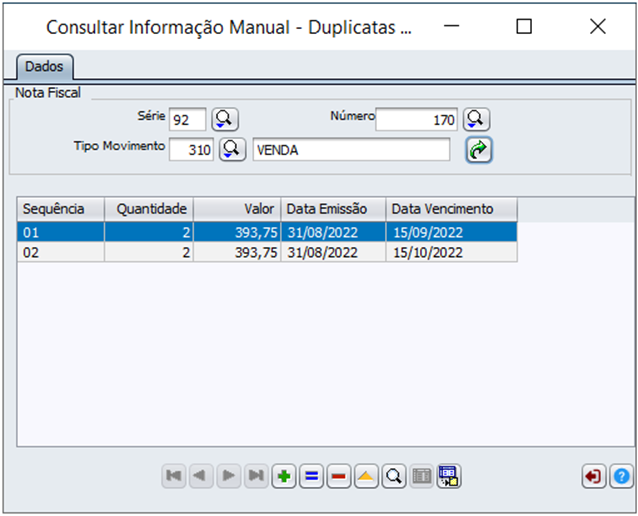This screenshot has width=638, height=516.
Task: Maximize the Consultar Informação Manual window
Action: coord(524,27)
